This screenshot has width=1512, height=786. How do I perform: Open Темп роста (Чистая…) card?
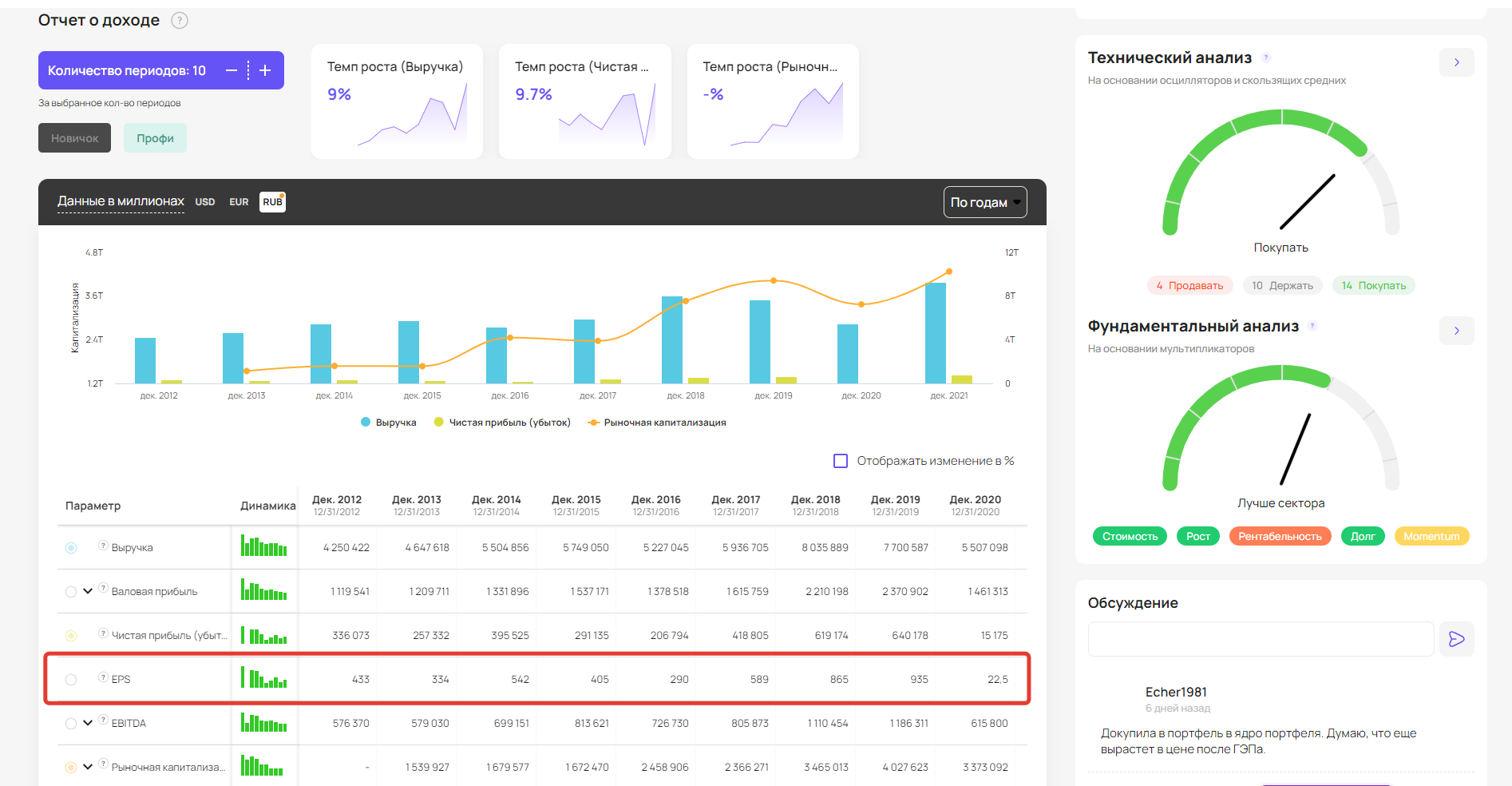coord(584,101)
